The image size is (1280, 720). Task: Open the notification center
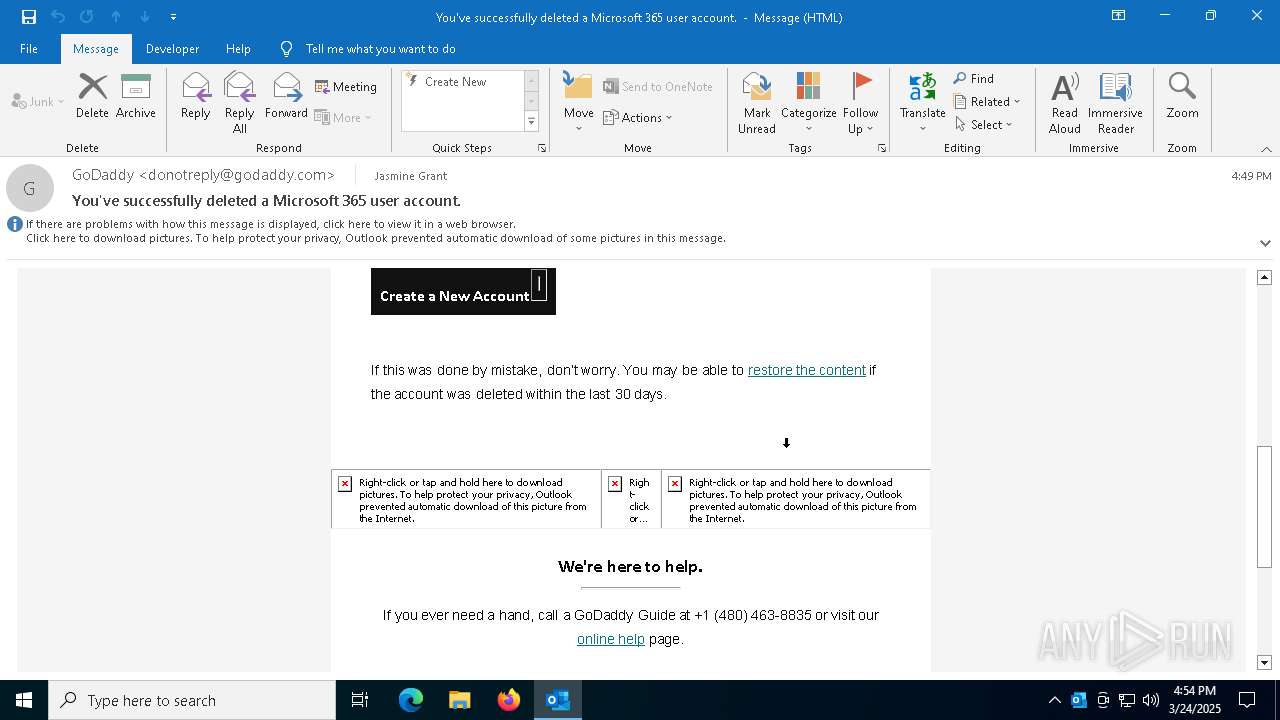(1247, 700)
